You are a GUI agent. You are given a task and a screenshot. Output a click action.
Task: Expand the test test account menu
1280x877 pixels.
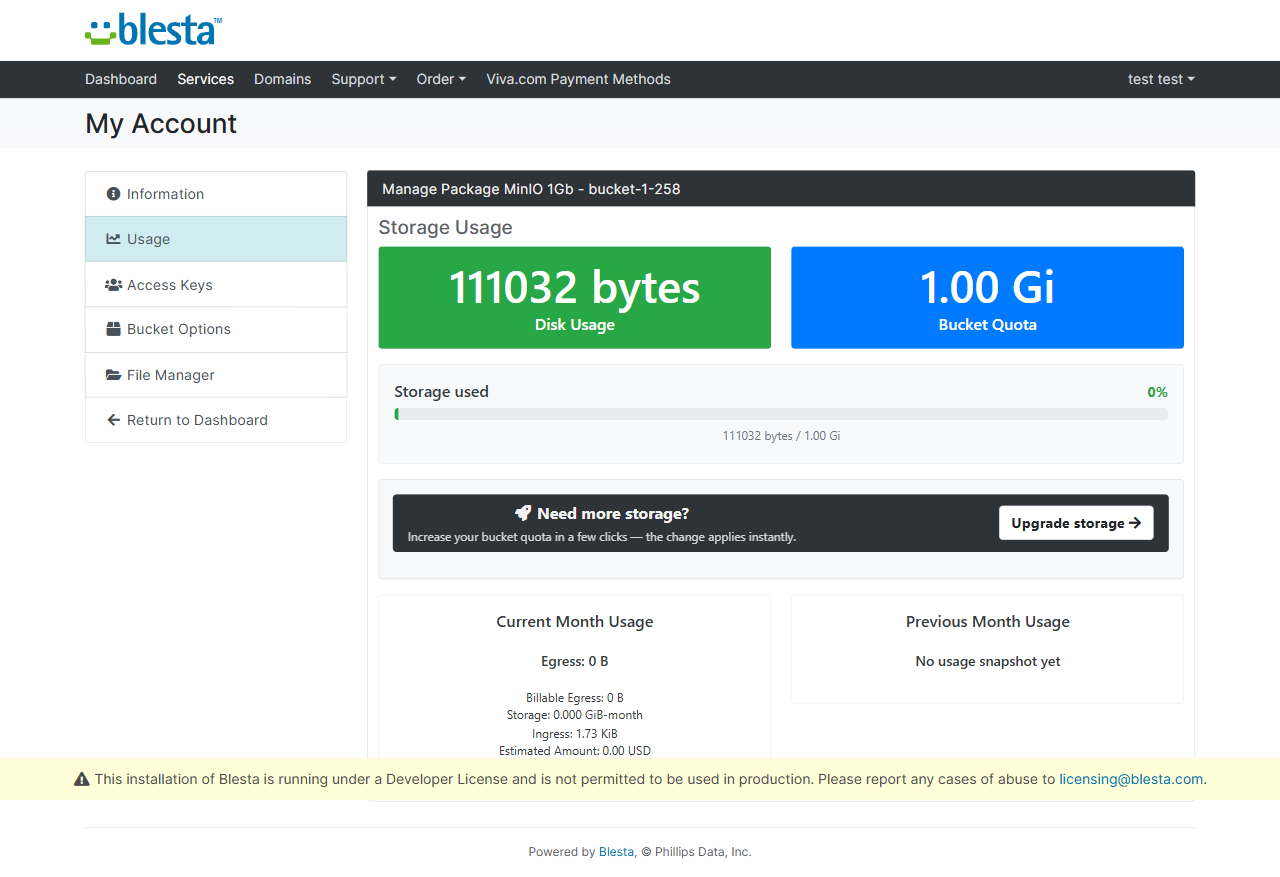point(1161,79)
